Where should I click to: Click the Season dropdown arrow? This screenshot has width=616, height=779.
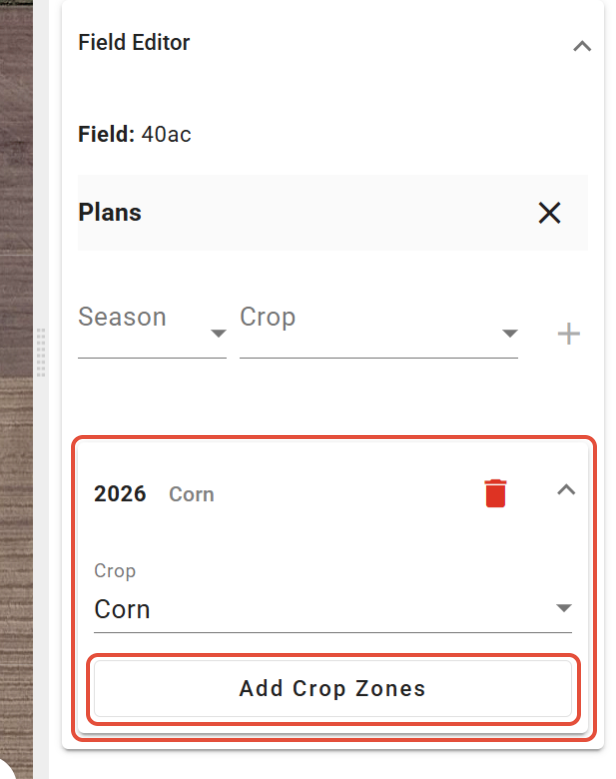(218, 334)
